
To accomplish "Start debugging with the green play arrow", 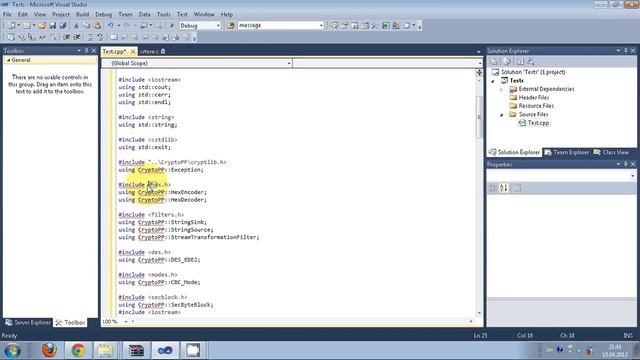I will (x=172, y=25).
